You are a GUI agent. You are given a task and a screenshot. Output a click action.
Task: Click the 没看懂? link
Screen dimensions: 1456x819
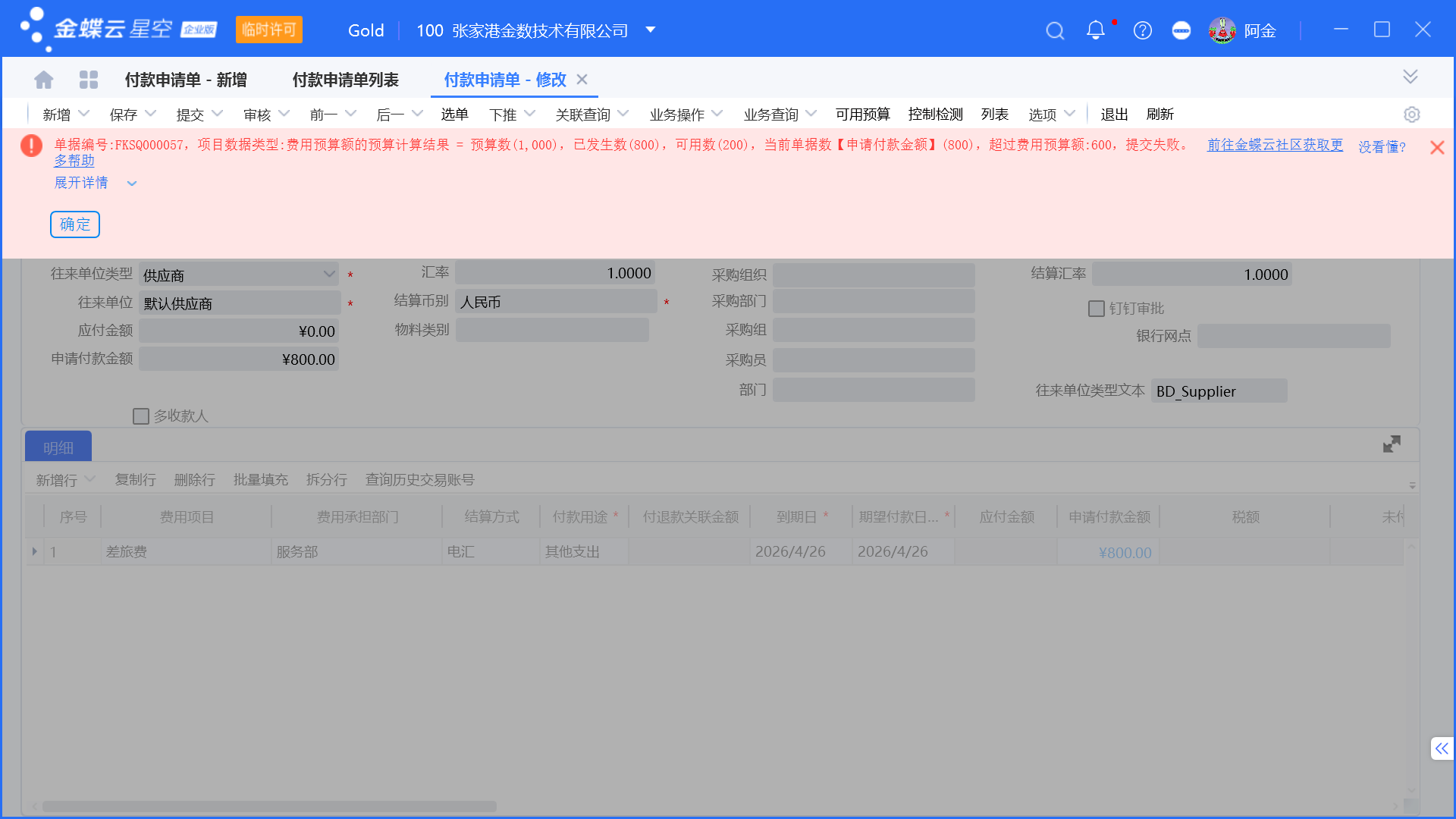pos(1382,147)
